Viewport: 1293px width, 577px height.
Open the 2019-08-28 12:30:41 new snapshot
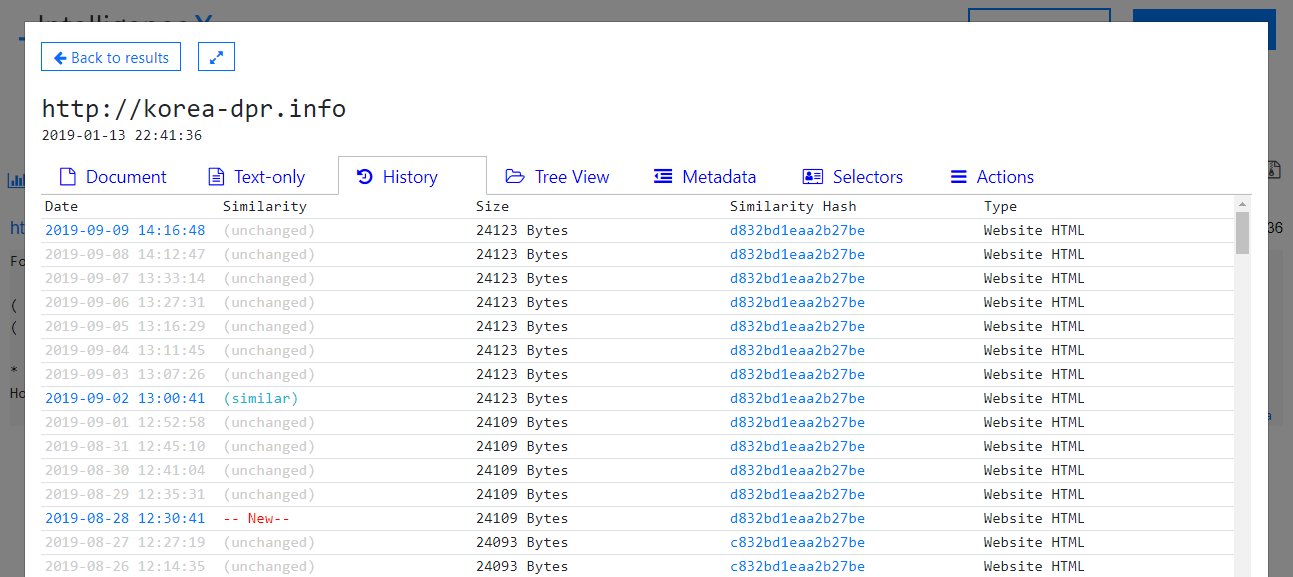[x=125, y=518]
